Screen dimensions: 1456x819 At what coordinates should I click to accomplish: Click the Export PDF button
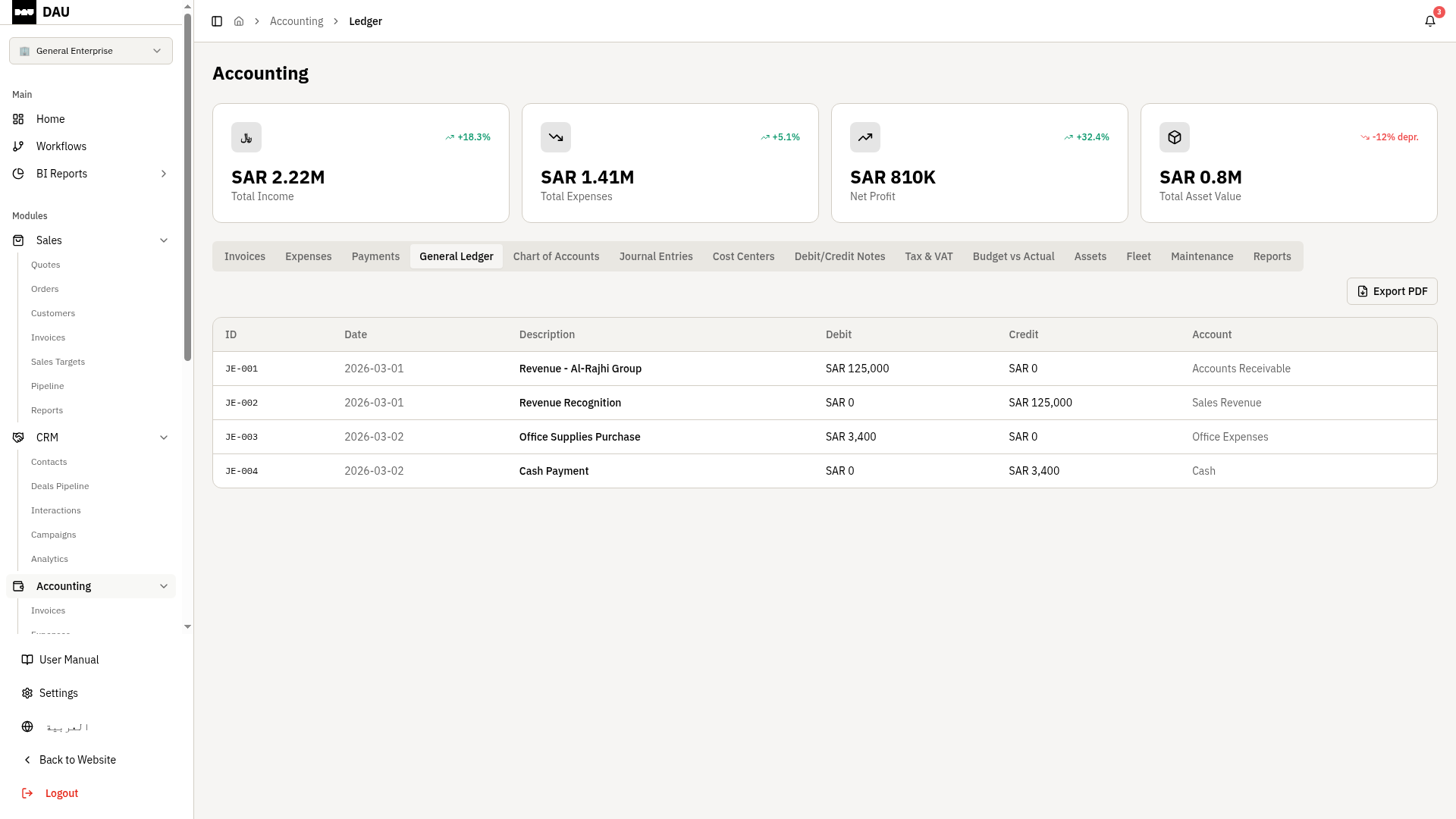[x=1392, y=291]
